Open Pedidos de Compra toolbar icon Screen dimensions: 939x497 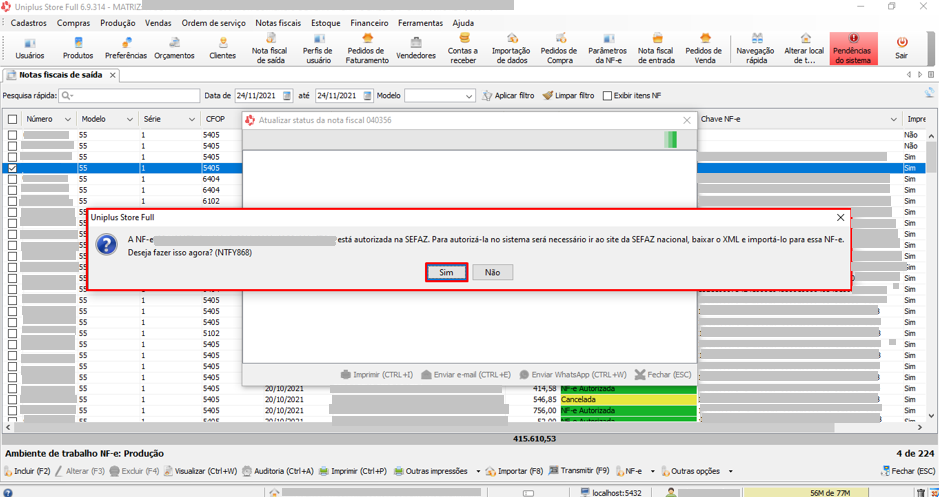(x=559, y=49)
